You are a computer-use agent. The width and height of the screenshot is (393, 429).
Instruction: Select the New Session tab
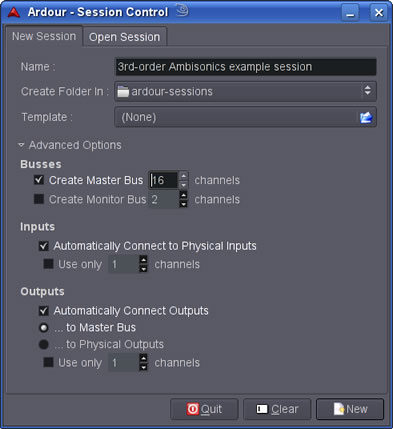tap(44, 36)
